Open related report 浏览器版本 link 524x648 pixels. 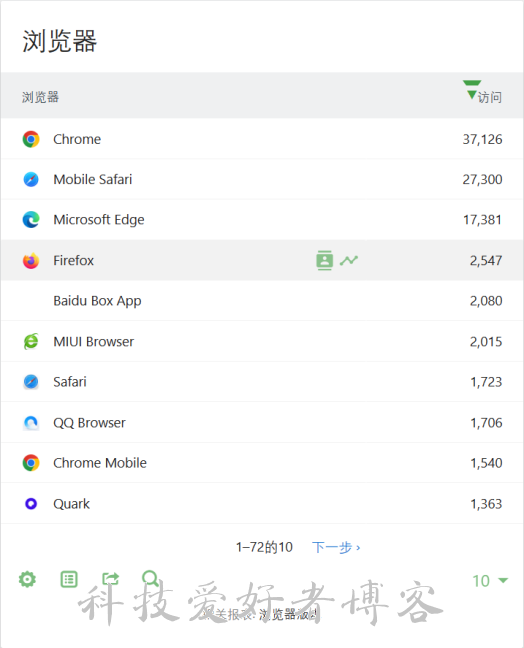(x=289, y=615)
